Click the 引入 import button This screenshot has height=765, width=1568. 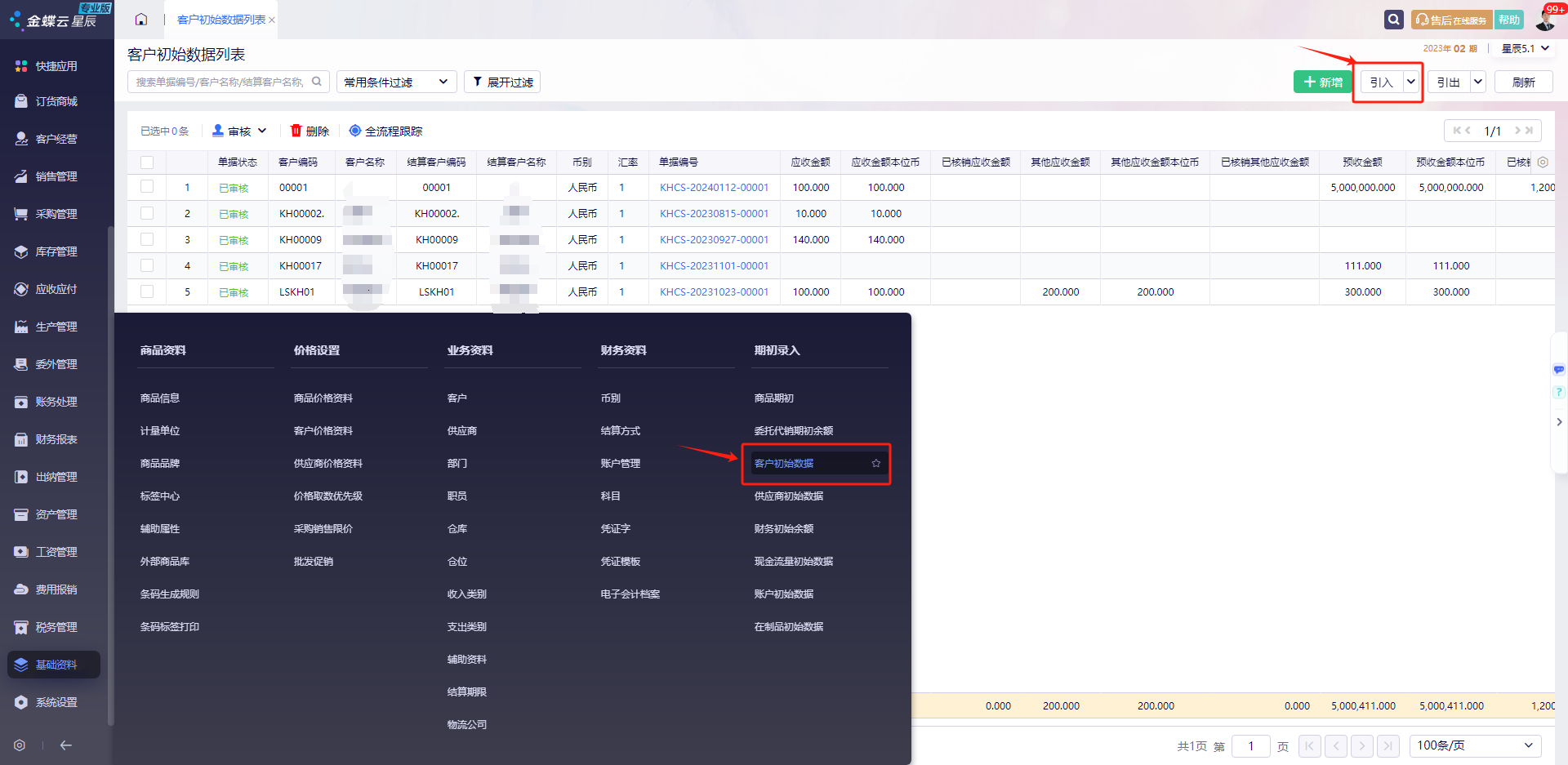tap(1382, 82)
